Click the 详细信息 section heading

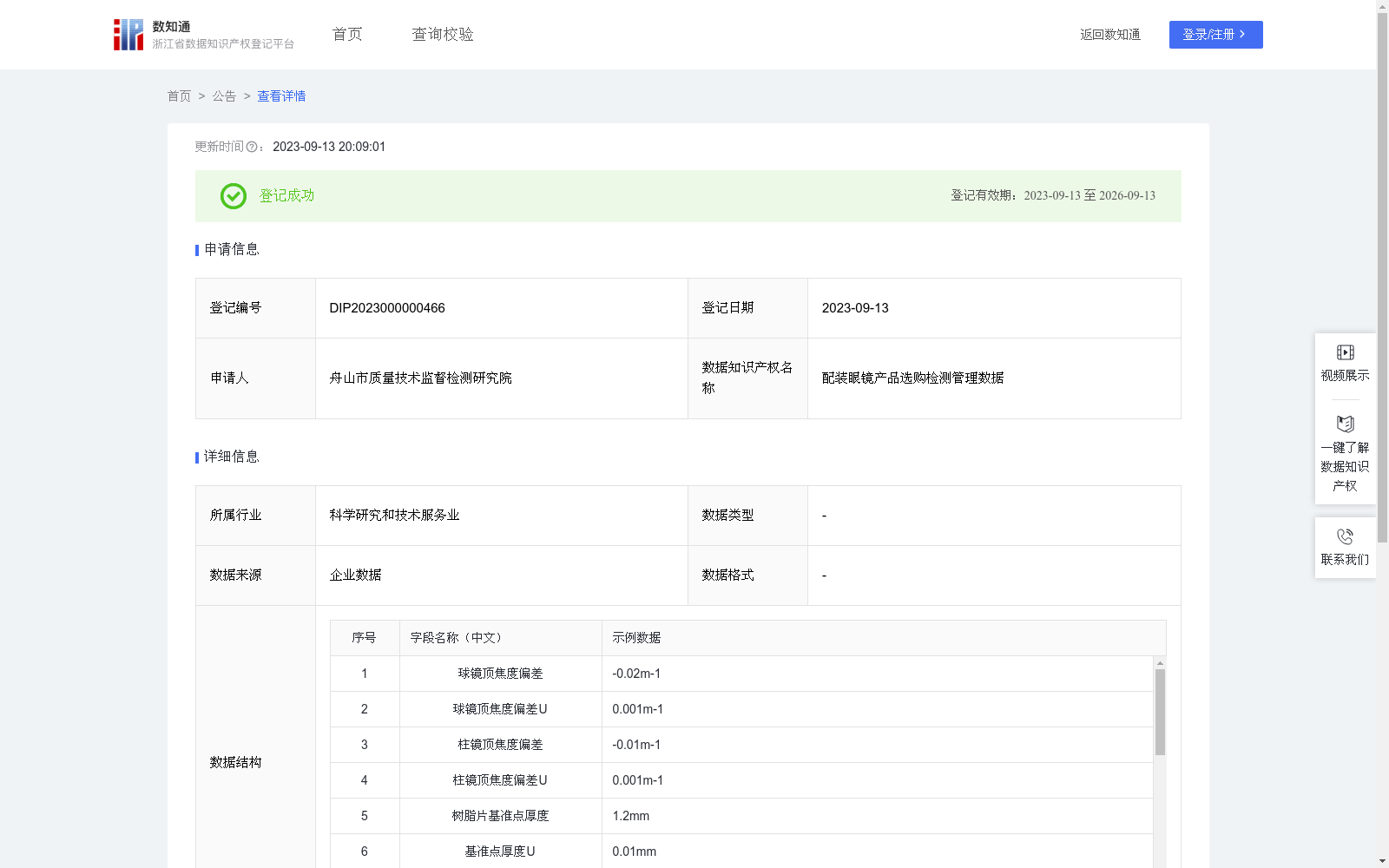pyautogui.click(x=232, y=457)
